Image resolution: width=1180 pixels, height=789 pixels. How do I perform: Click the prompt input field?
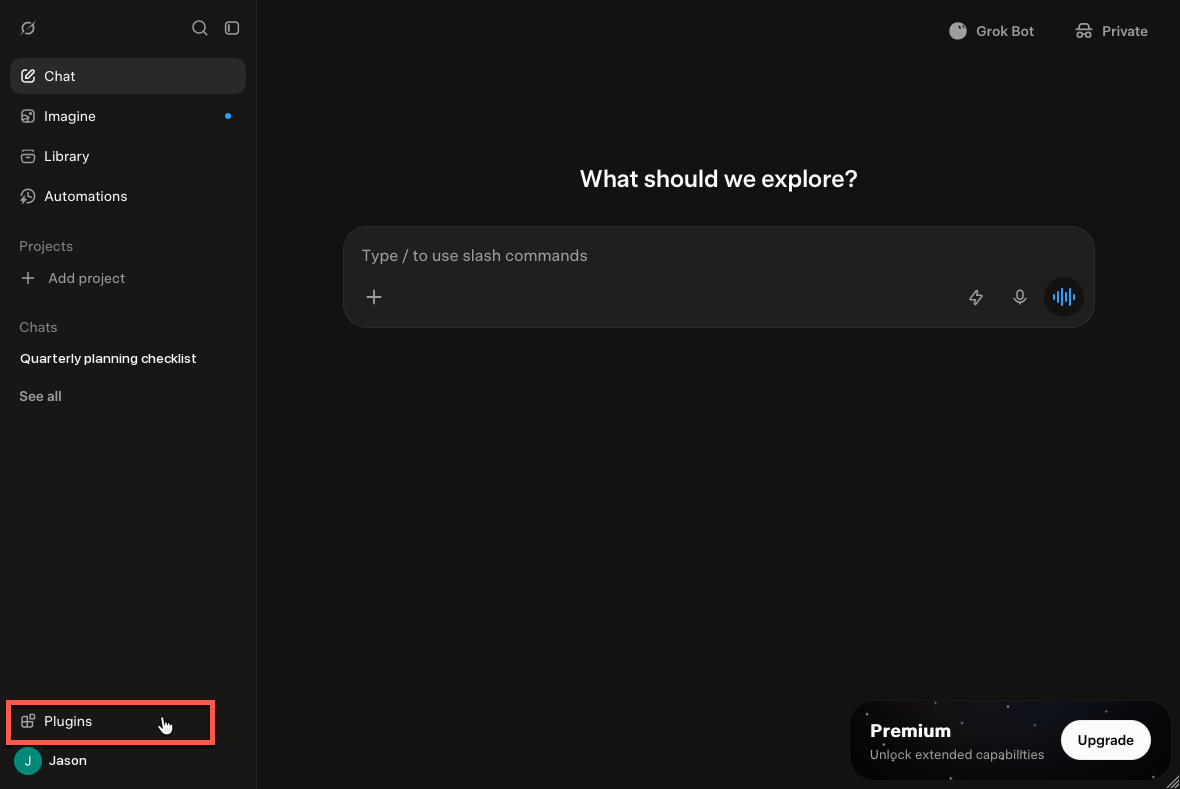pos(719,256)
